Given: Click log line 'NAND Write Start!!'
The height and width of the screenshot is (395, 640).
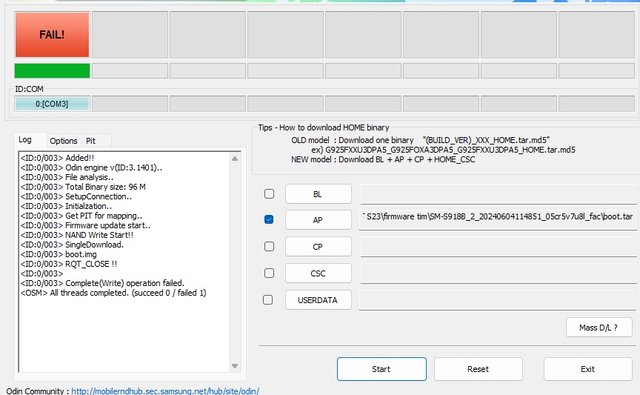Looking at the screenshot, I should 77,235.
